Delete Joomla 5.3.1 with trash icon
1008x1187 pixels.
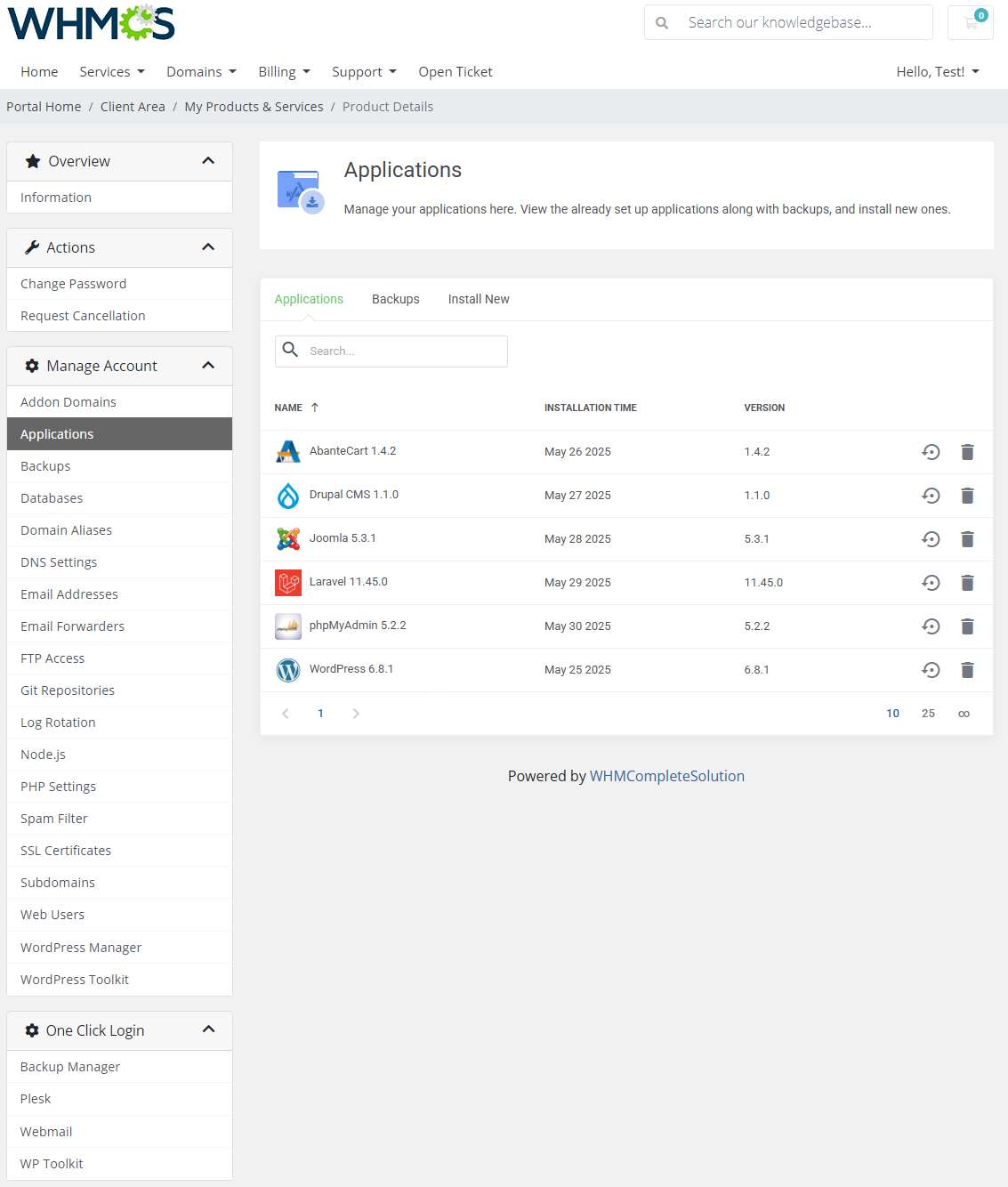click(x=967, y=539)
